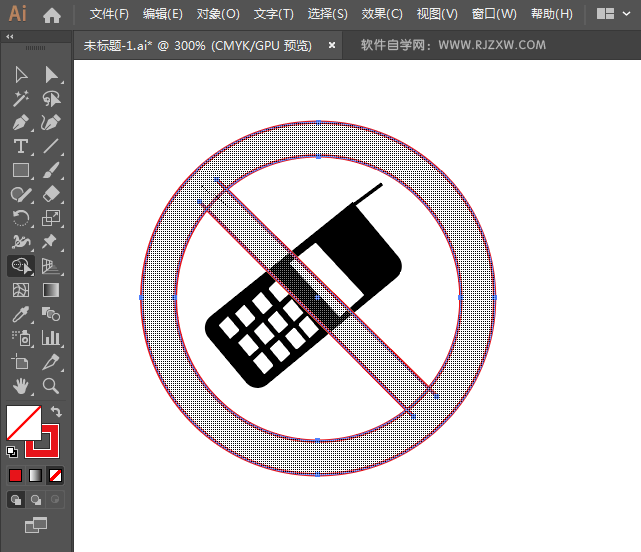Screen dimensions: 641x552
Task: Activate the Puppet Warp pin tool
Action: (x=49, y=242)
